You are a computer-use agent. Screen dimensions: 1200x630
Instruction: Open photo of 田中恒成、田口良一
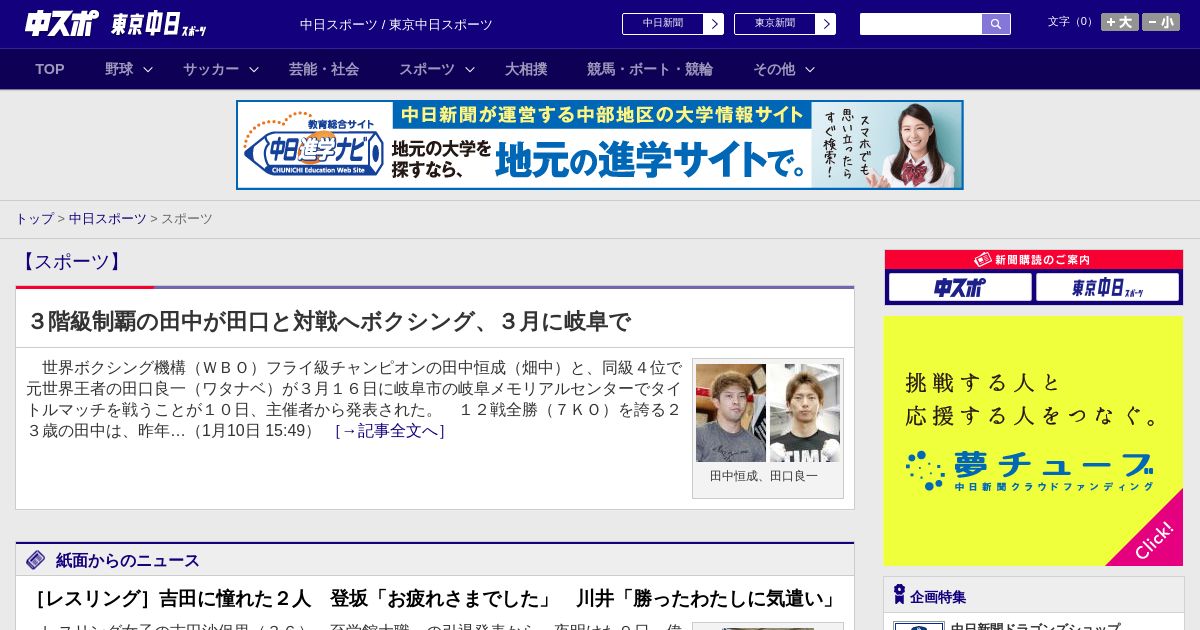click(768, 413)
